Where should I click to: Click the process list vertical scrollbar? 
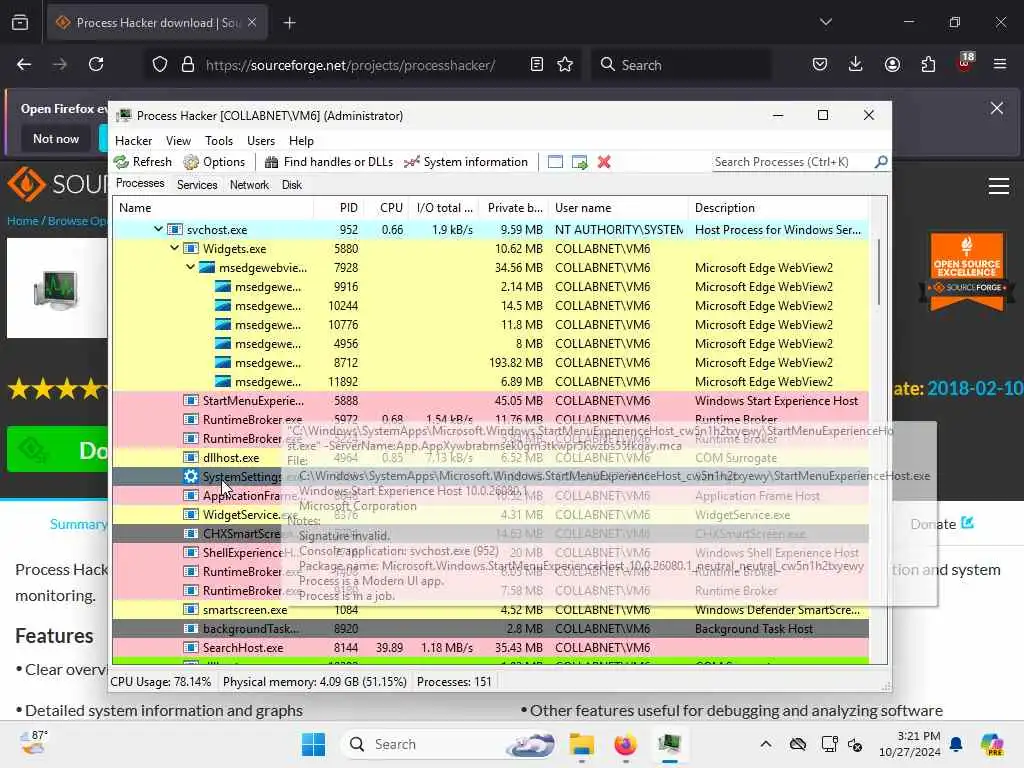pyautogui.click(x=878, y=271)
